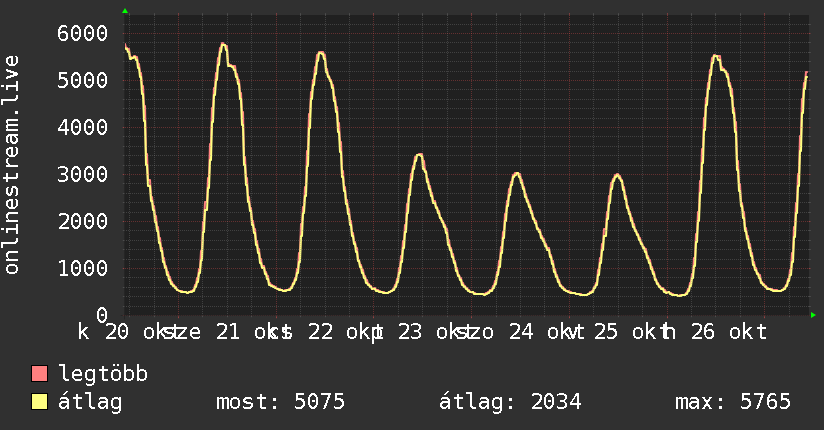Click the 0 y-axis origin label

pyautogui.click(x=102, y=315)
